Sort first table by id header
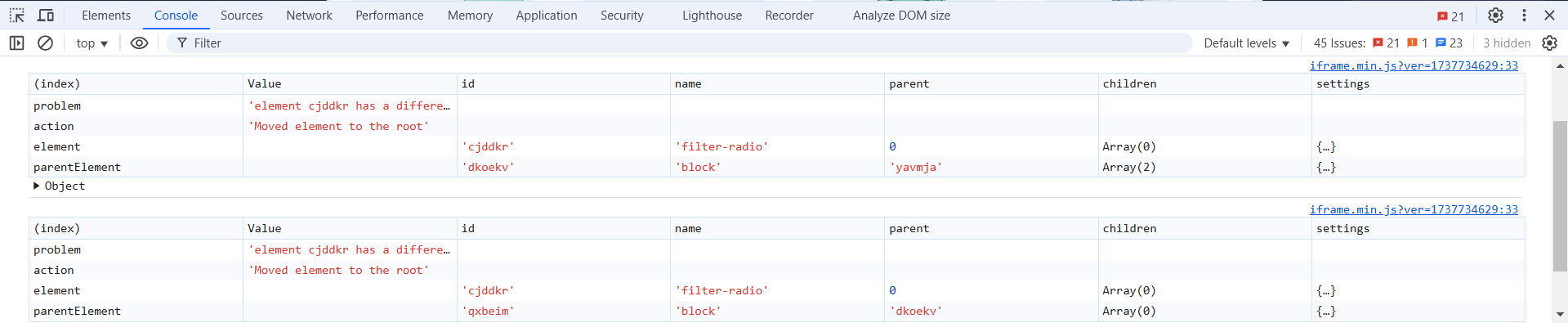Image resolution: width=1568 pixels, height=323 pixels. tap(564, 83)
